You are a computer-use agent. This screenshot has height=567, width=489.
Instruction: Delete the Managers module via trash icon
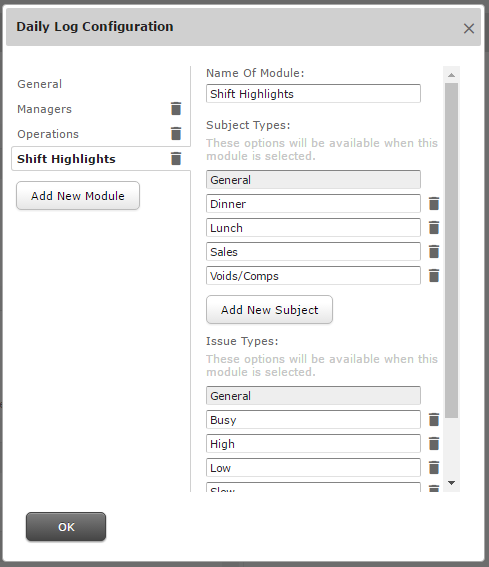pyautogui.click(x=176, y=108)
